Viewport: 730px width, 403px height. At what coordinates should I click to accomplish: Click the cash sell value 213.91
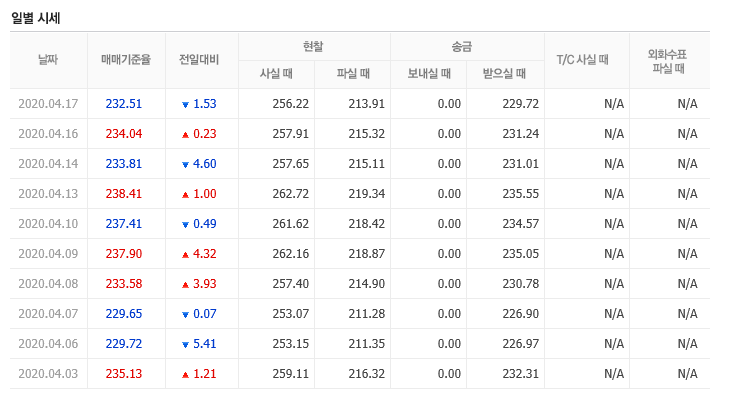366,104
